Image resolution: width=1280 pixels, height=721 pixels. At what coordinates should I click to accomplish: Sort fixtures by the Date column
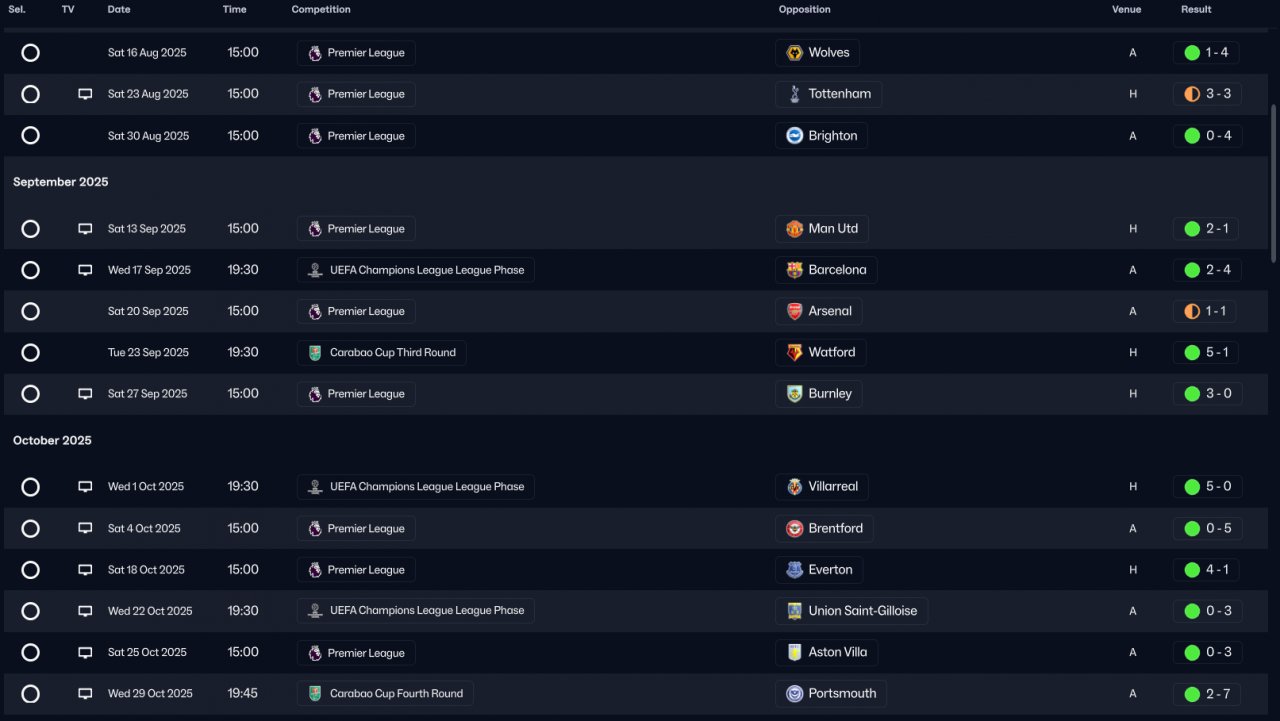119,10
